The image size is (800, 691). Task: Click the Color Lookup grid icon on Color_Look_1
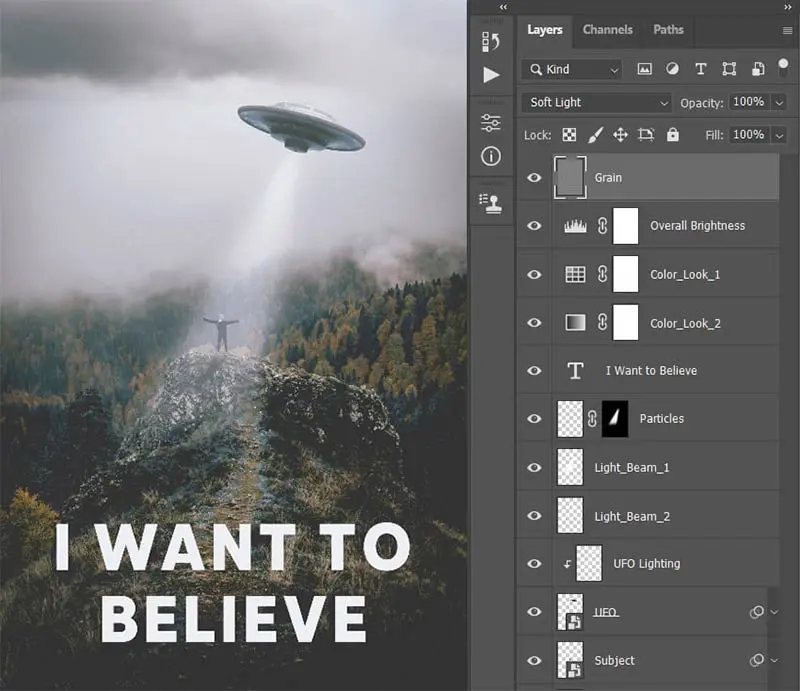(575, 275)
